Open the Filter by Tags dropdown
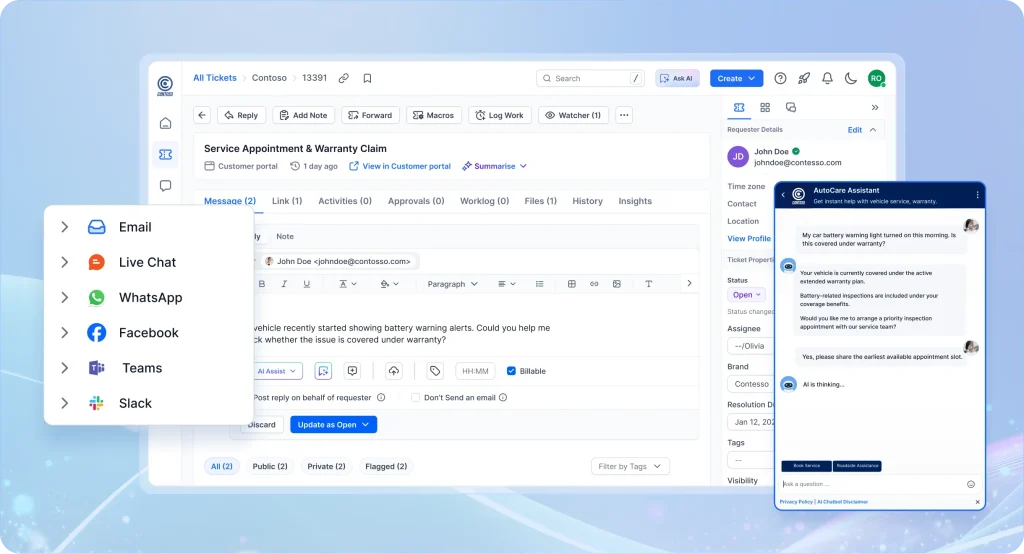The image size is (1024, 554). pos(630,466)
